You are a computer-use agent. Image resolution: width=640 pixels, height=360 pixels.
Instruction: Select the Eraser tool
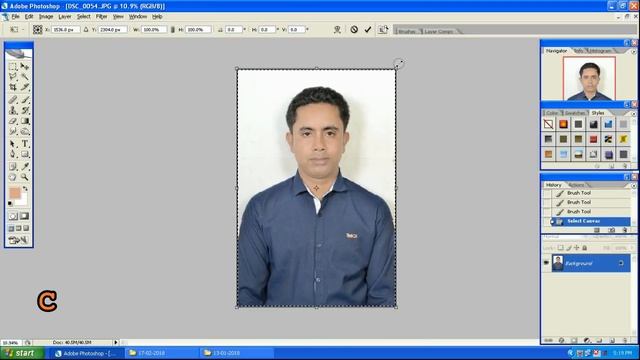13,121
